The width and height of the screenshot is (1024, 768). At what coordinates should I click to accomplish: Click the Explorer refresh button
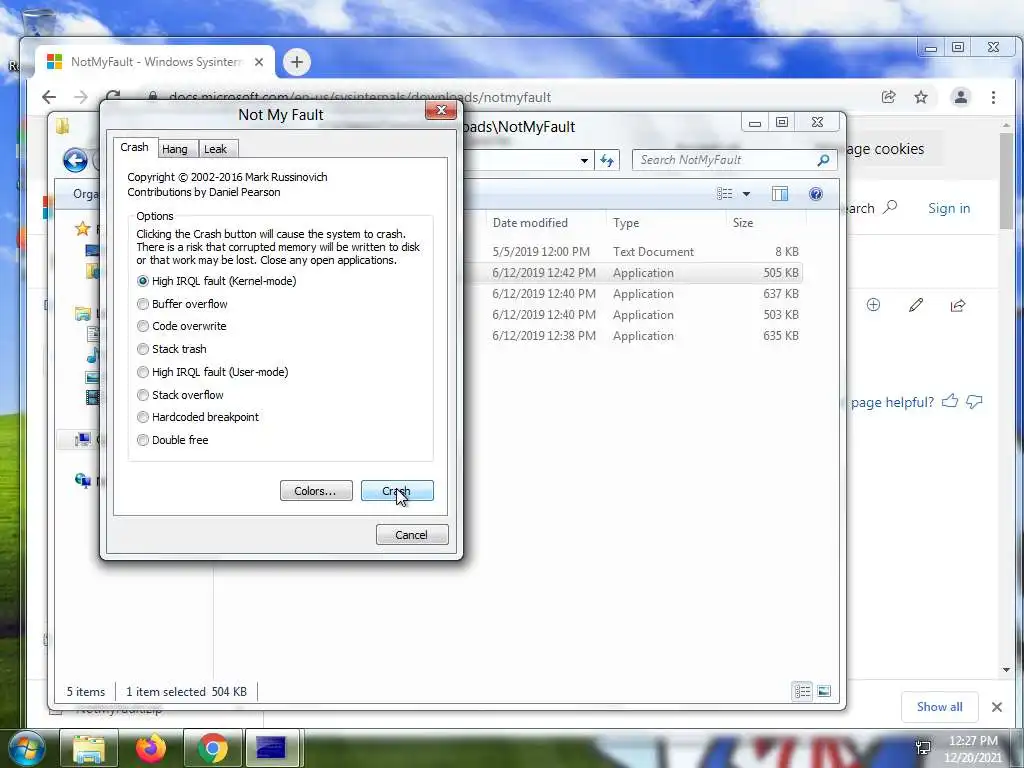pos(607,160)
